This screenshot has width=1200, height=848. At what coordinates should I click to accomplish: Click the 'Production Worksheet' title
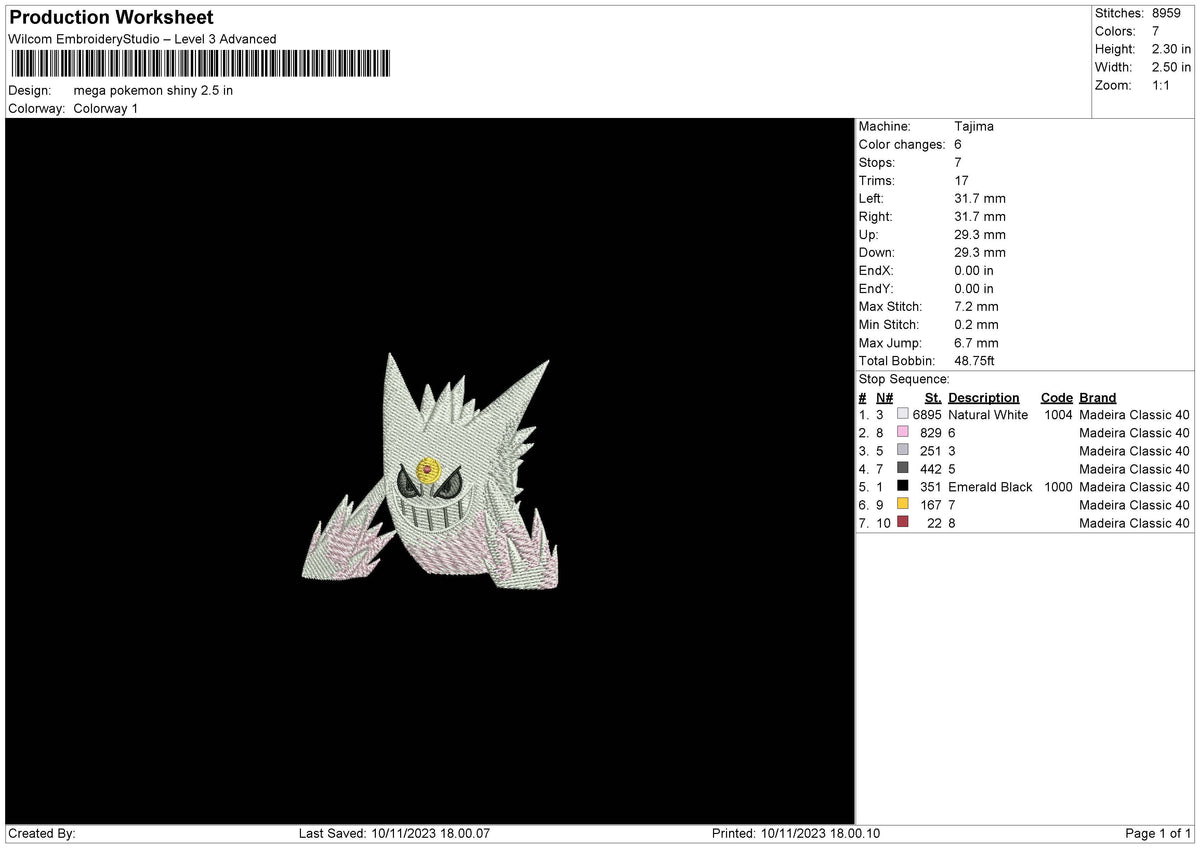point(111,18)
